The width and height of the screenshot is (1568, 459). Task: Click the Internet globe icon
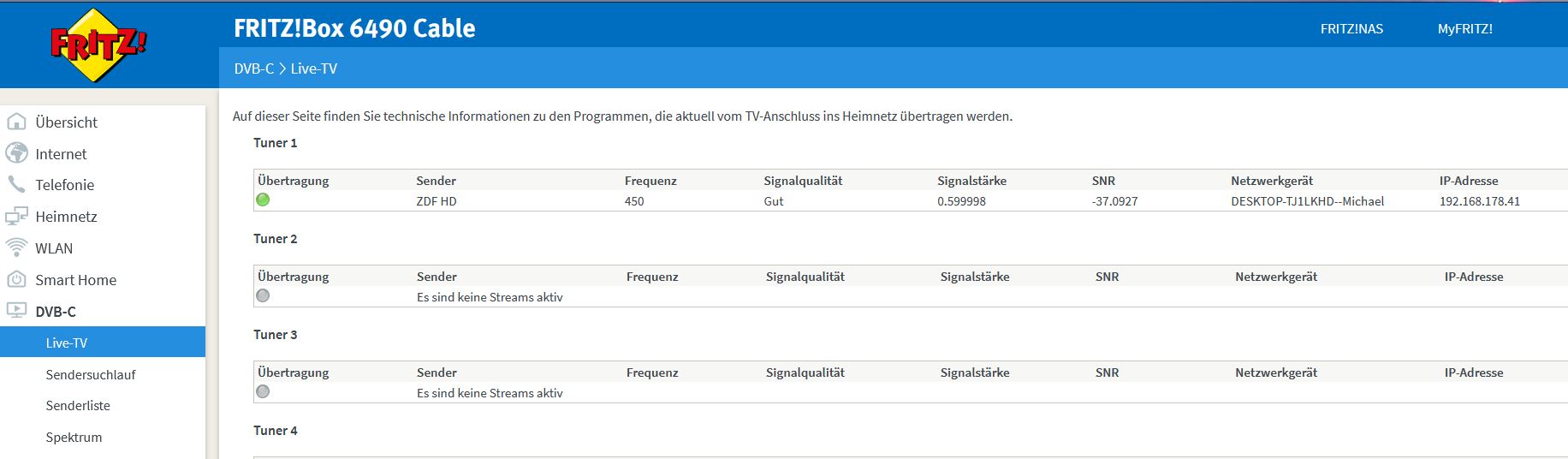[16, 153]
